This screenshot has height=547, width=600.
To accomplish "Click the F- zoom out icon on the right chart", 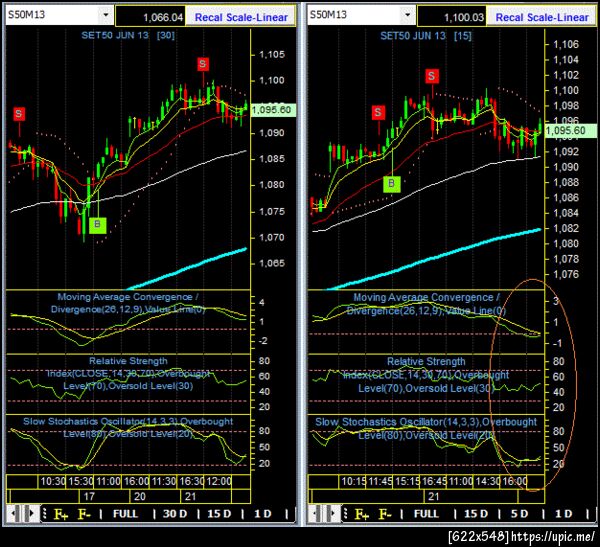I will click(385, 514).
